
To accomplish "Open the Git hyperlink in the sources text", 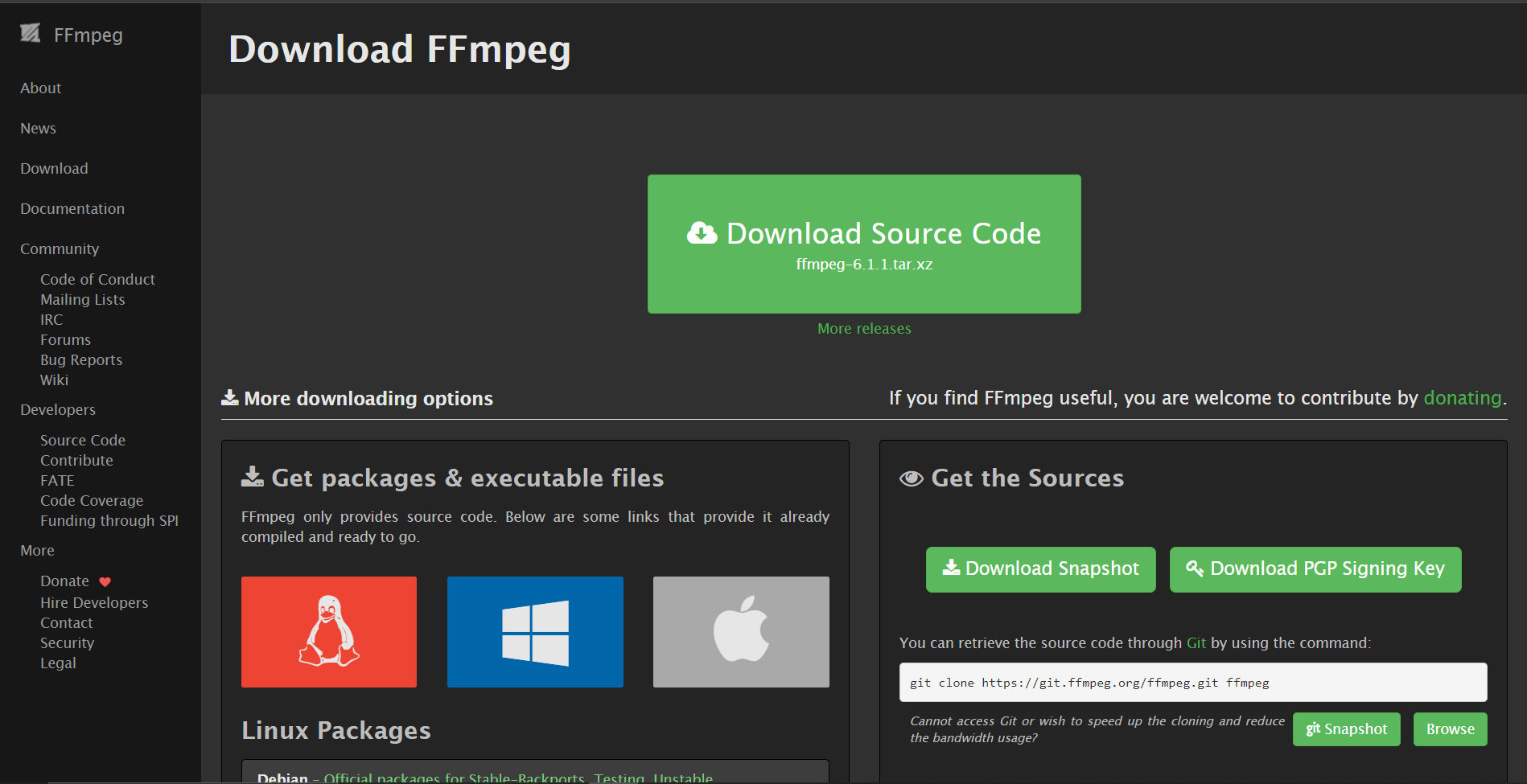I will tap(1196, 642).
